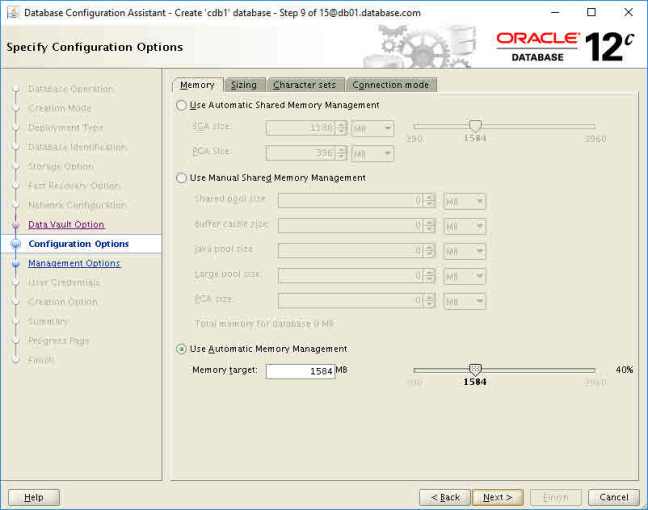Open the Java pool size unit dropdown
The width and height of the screenshot is (648, 510).
point(465,250)
